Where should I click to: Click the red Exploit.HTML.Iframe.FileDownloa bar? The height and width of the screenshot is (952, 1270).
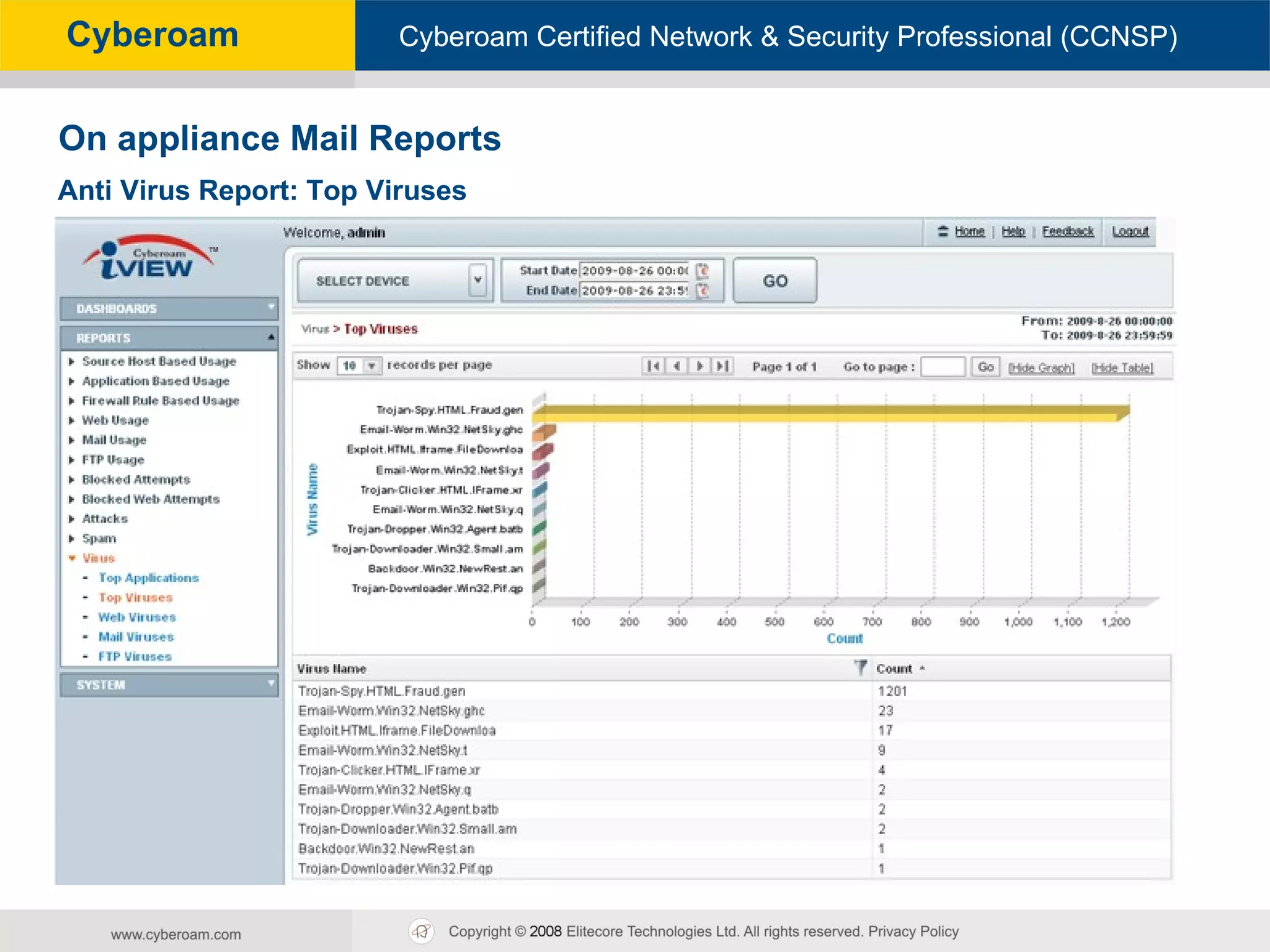[543, 452]
